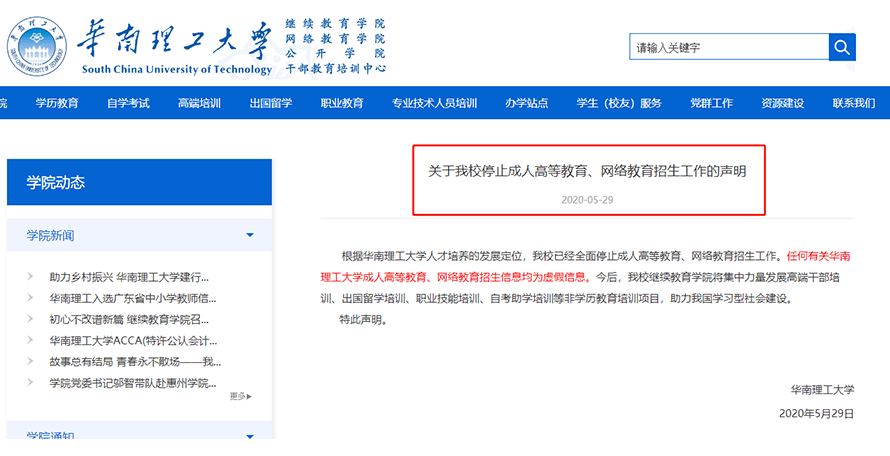Open the 联系我们 menu
The height and width of the screenshot is (456, 890).
(x=854, y=103)
